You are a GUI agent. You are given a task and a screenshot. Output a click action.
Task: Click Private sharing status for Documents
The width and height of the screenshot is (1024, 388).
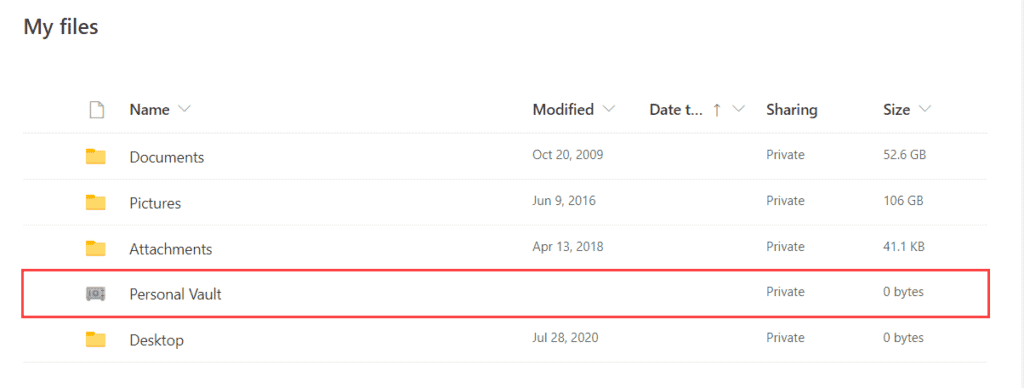click(x=785, y=155)
